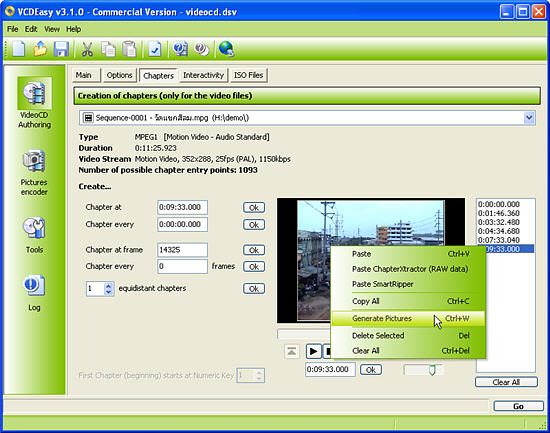Click the globe website icon
The width and height of the screenshot is (550, 433).
click(226, 49)
